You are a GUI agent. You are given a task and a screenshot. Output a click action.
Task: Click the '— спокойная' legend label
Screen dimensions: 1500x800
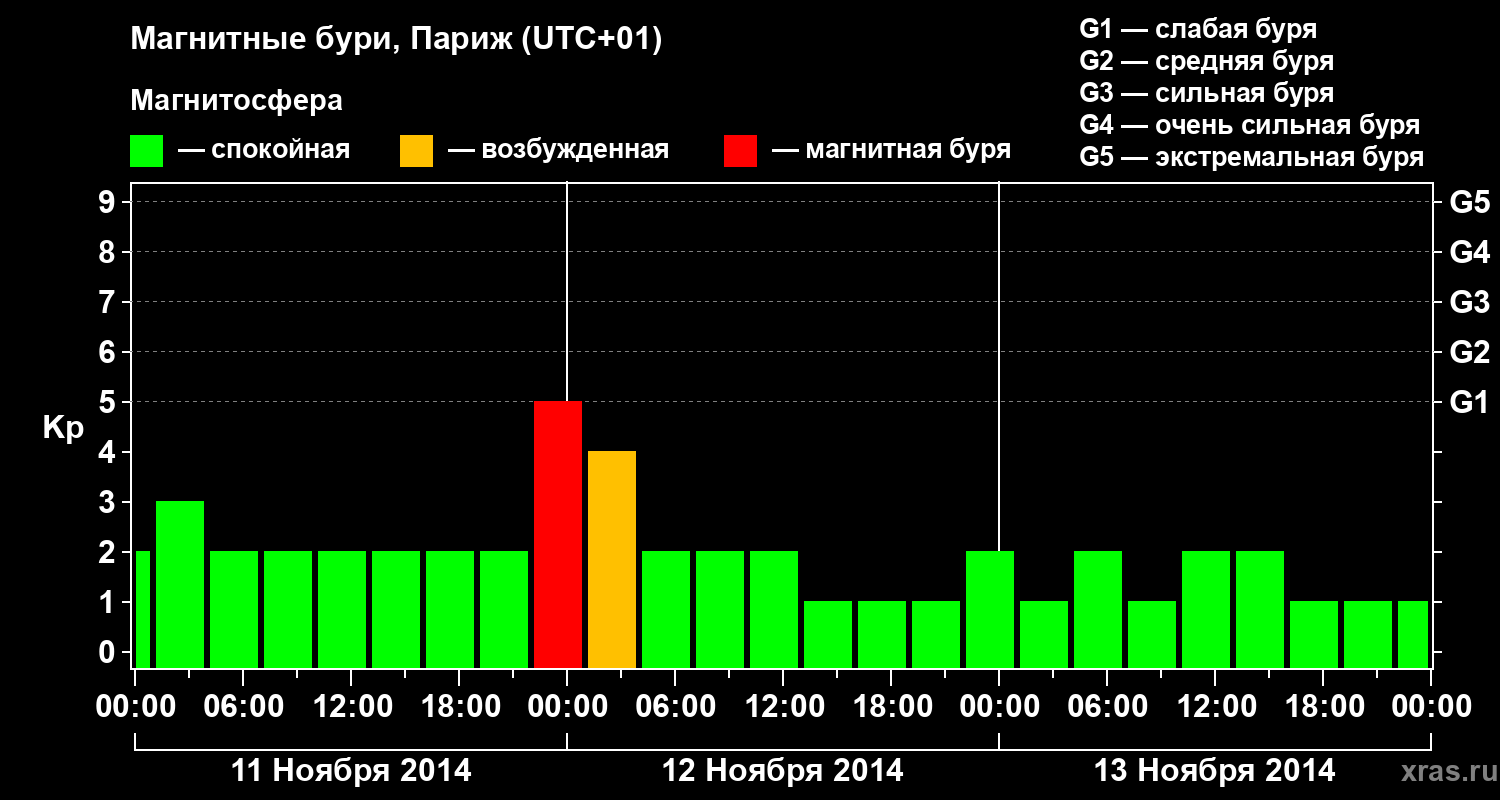(264, 150)
